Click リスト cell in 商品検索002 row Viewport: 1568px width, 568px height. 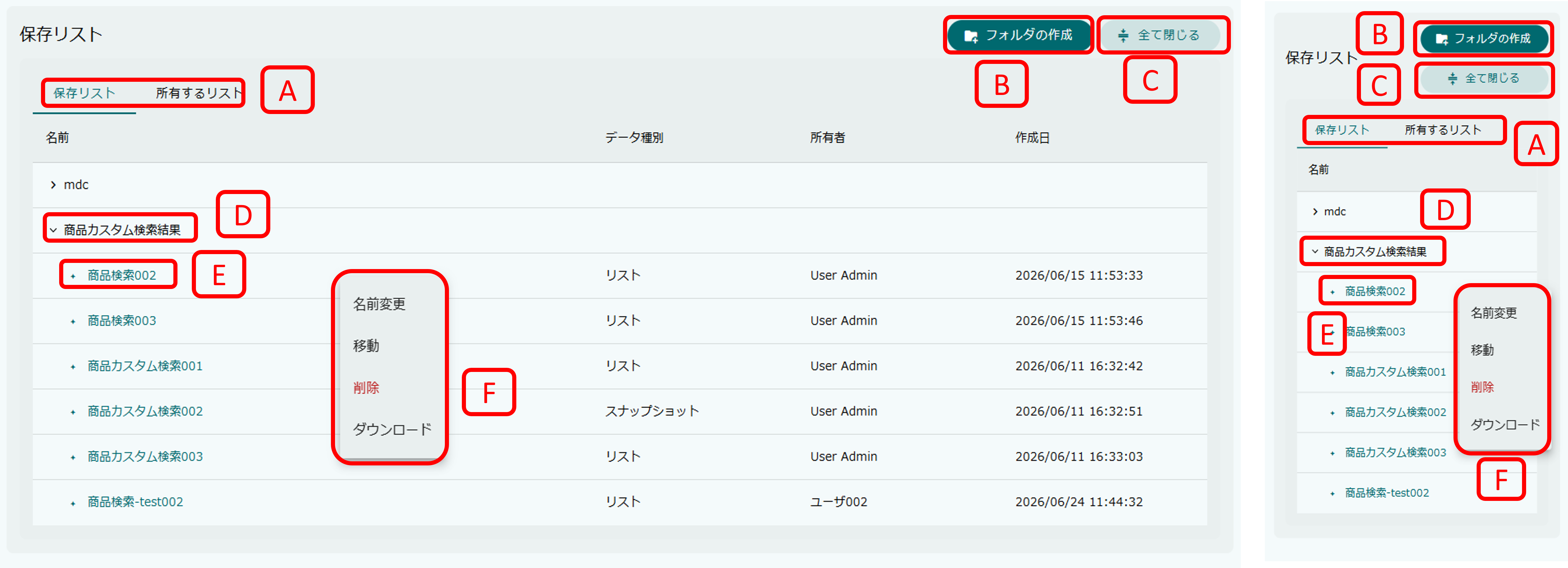point(623,276)
